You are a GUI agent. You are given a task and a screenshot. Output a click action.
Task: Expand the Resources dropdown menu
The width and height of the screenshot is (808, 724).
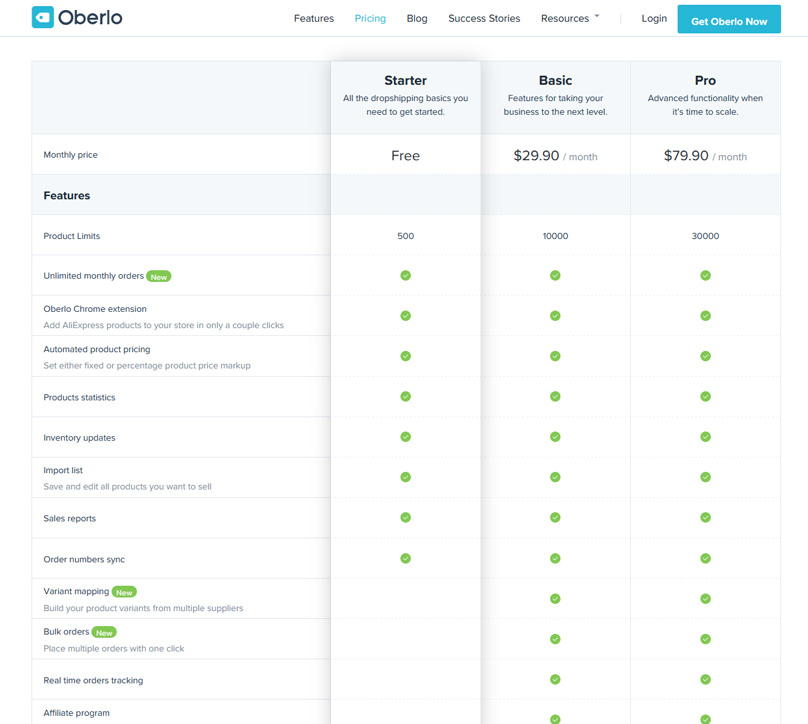[x=570, y=19]
